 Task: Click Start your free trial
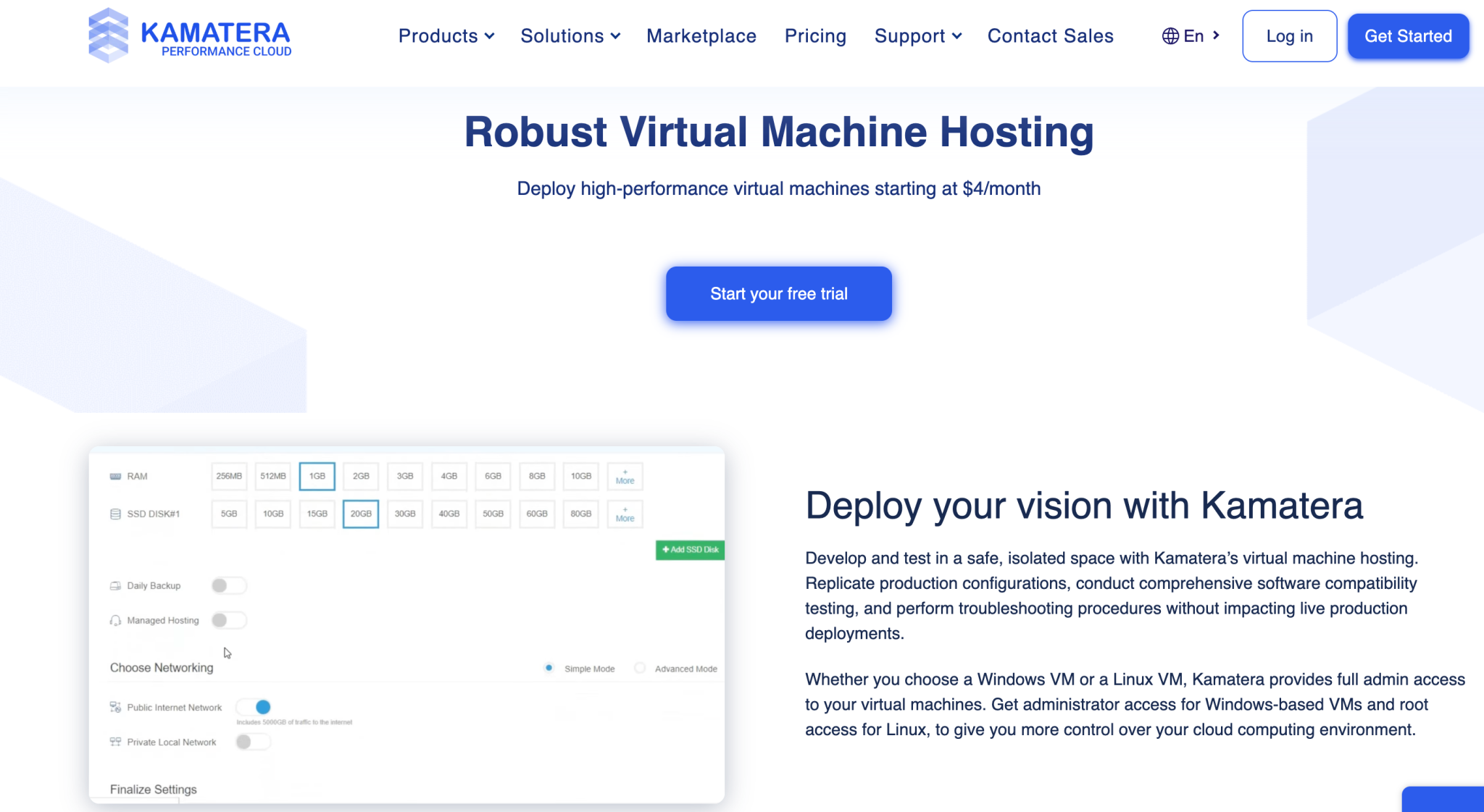pyautogui.click(x=778, y=293)
